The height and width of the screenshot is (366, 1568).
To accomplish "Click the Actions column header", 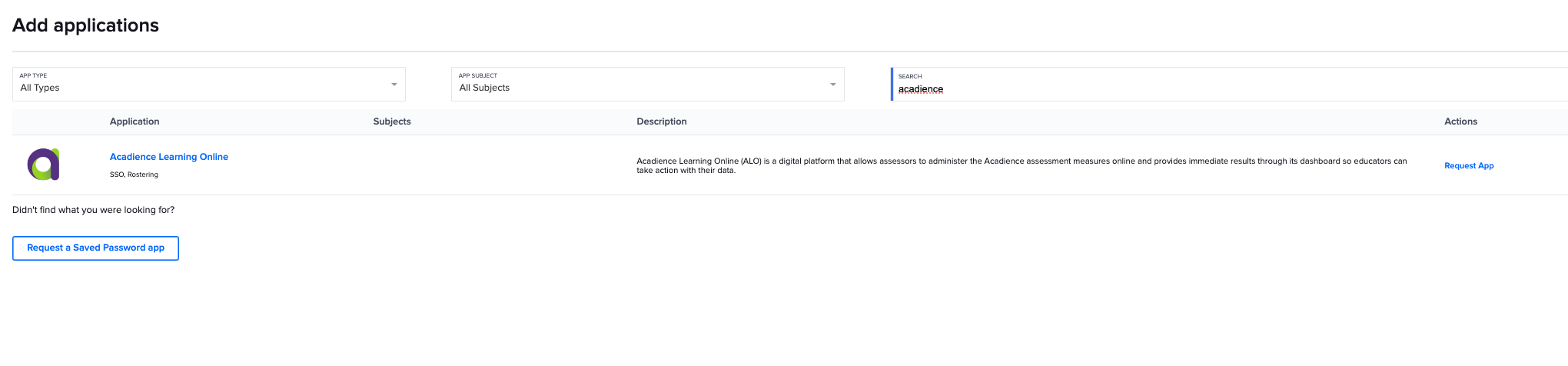I will click(x=1460, y=121).
